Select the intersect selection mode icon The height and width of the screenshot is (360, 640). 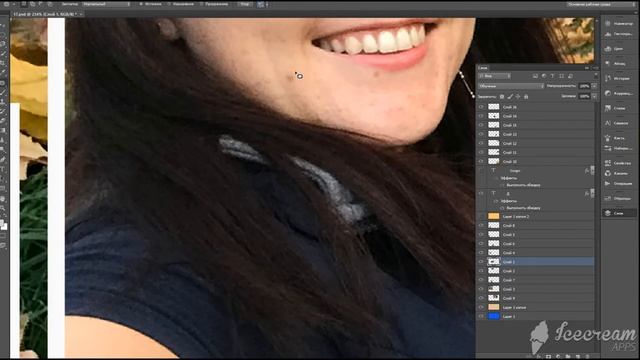(50, 4)
